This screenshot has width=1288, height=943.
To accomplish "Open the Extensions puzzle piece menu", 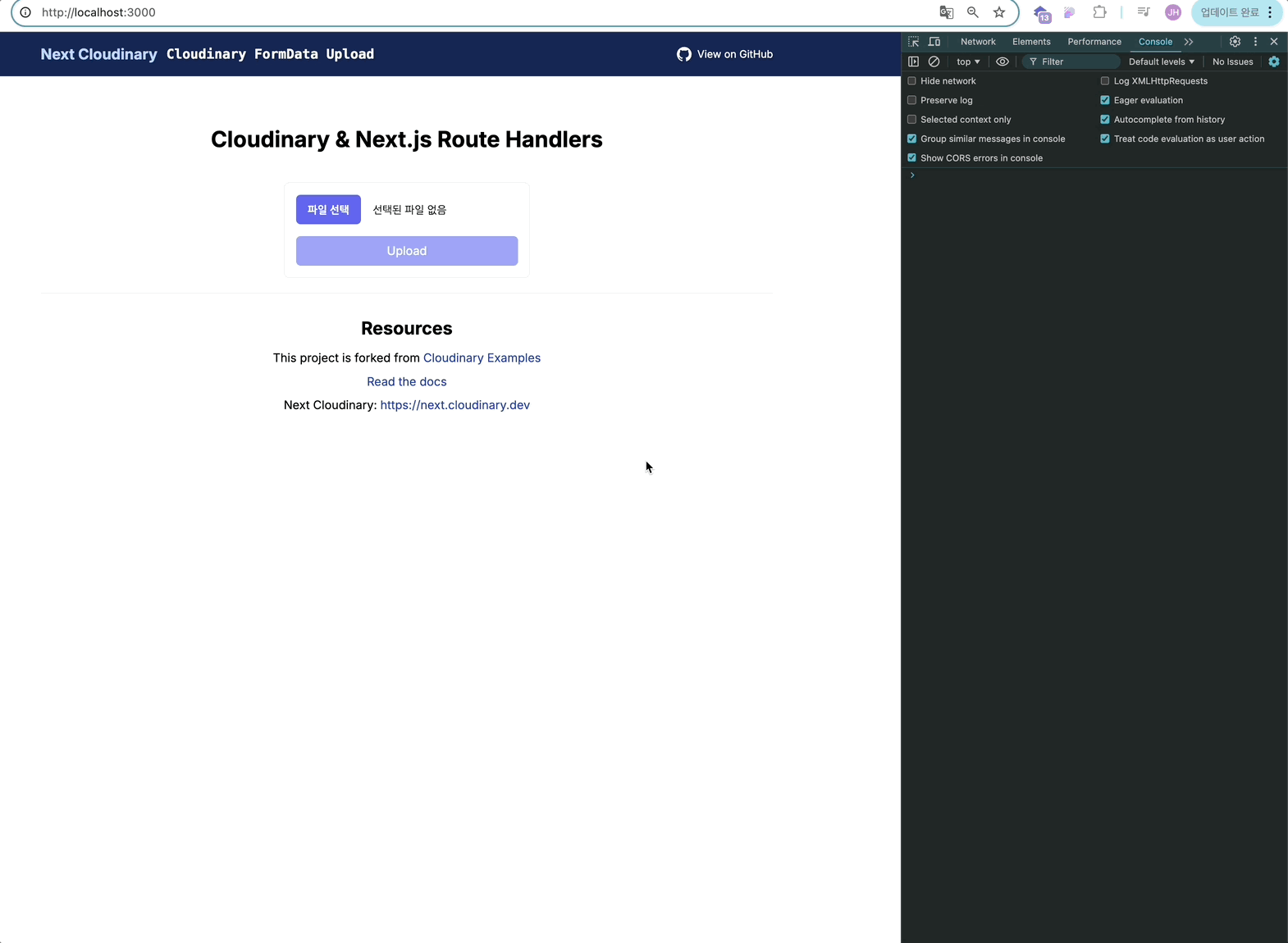I will pos(1099,12).
